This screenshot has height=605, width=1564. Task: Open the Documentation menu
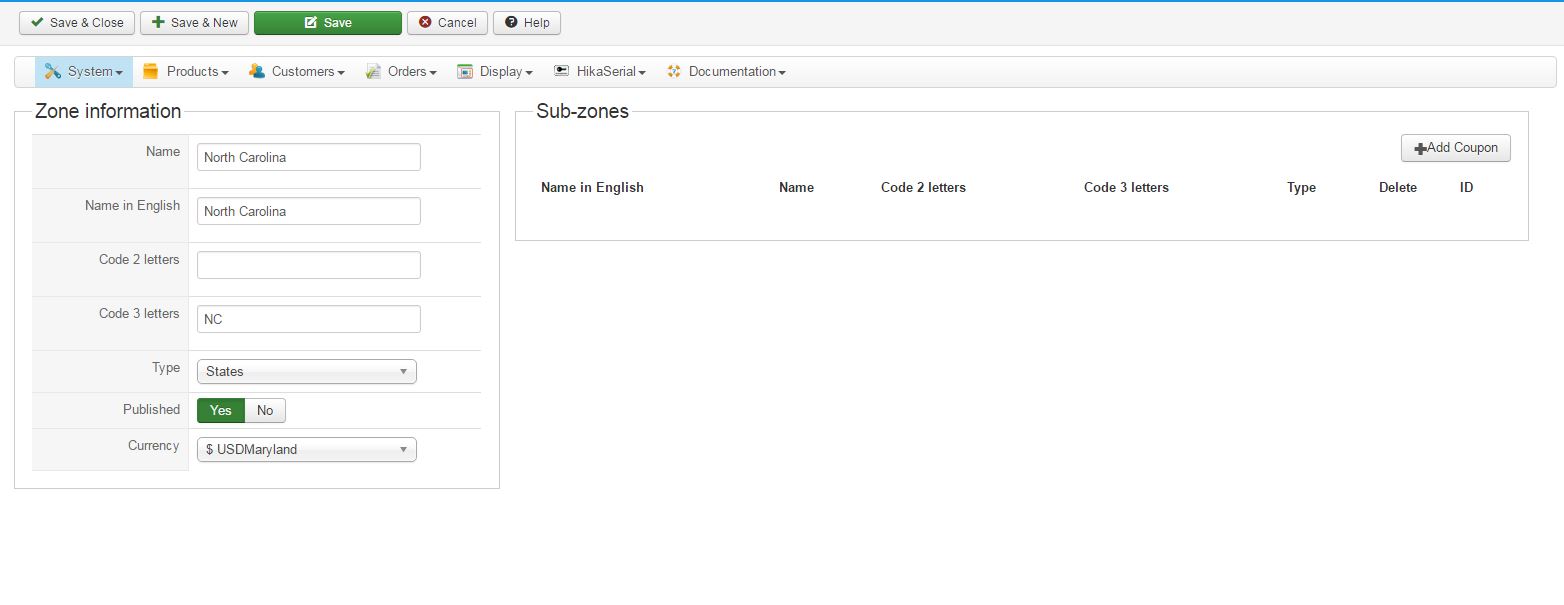[x=736, y=72]
